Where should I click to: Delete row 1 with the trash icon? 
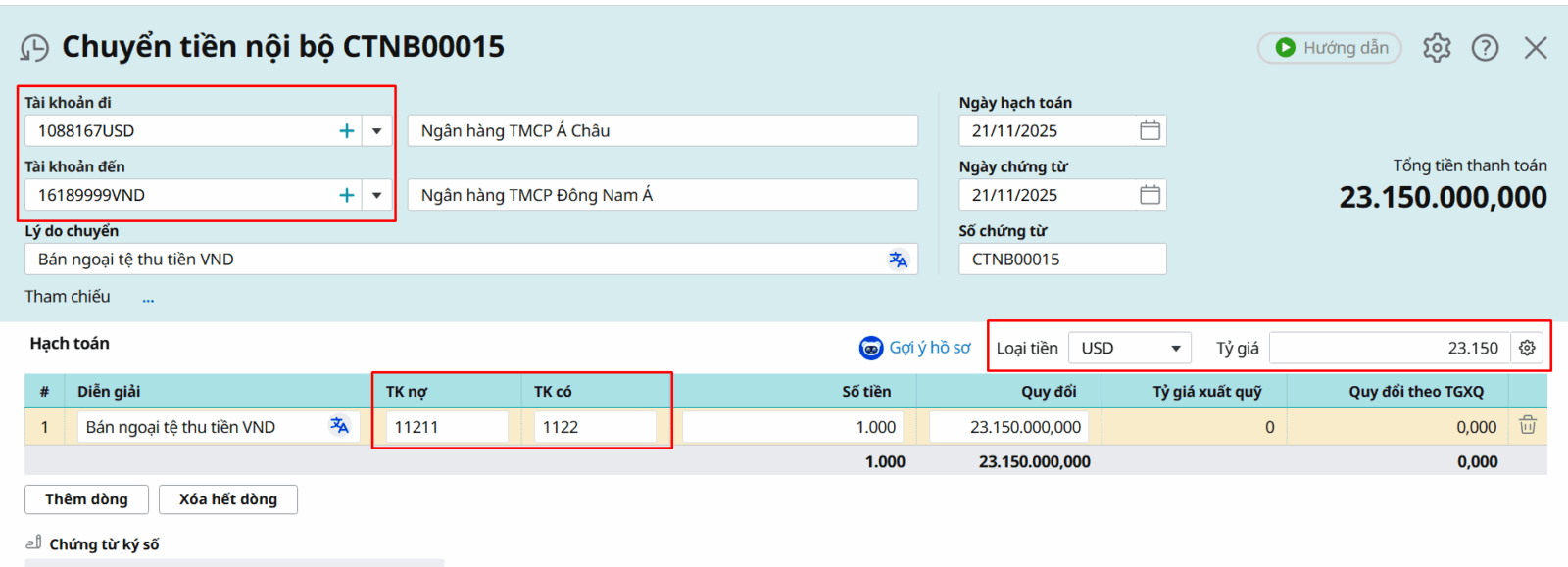[x=1527, y=426]
